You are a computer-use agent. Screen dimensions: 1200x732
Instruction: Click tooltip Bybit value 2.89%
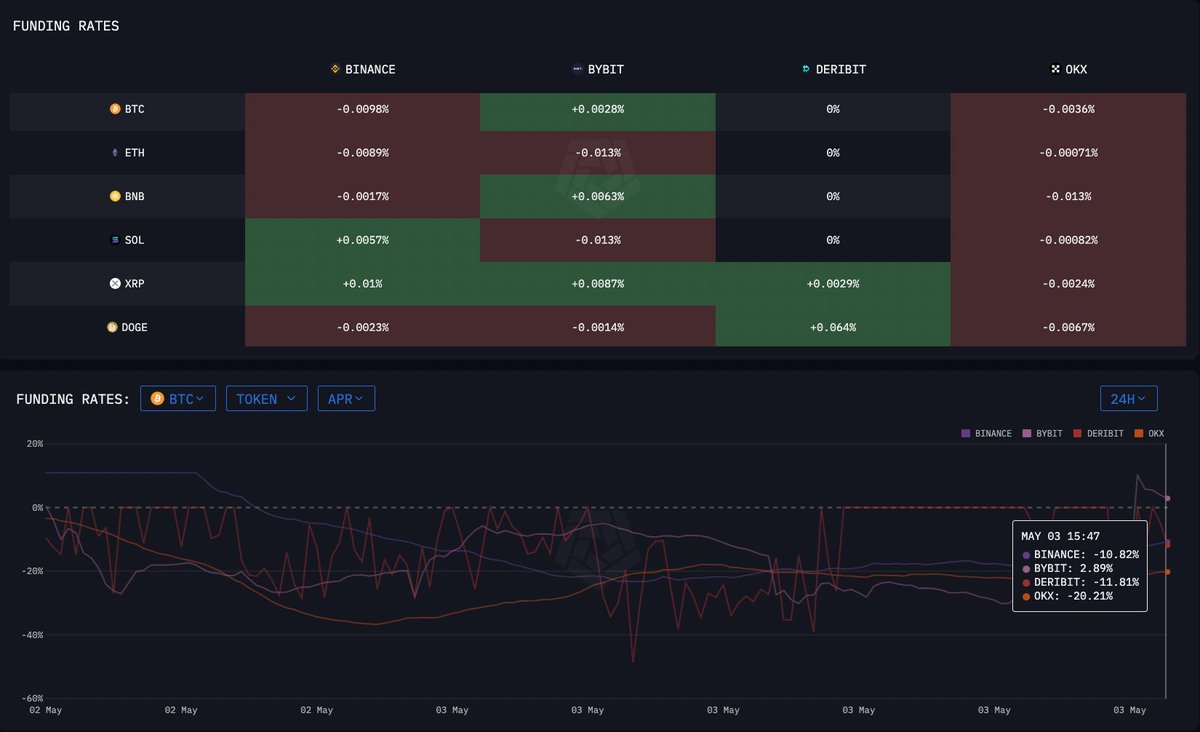point(1094,568)
